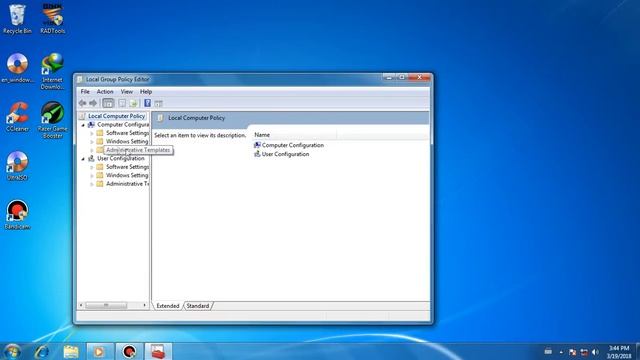640x360 pixels.
Task: Select the Bandicam desktop shortcut
Action: pos(17,215)
